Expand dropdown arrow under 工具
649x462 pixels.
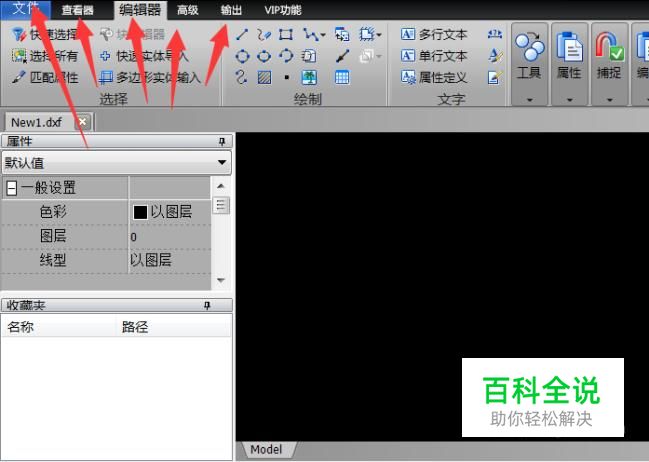529,100
